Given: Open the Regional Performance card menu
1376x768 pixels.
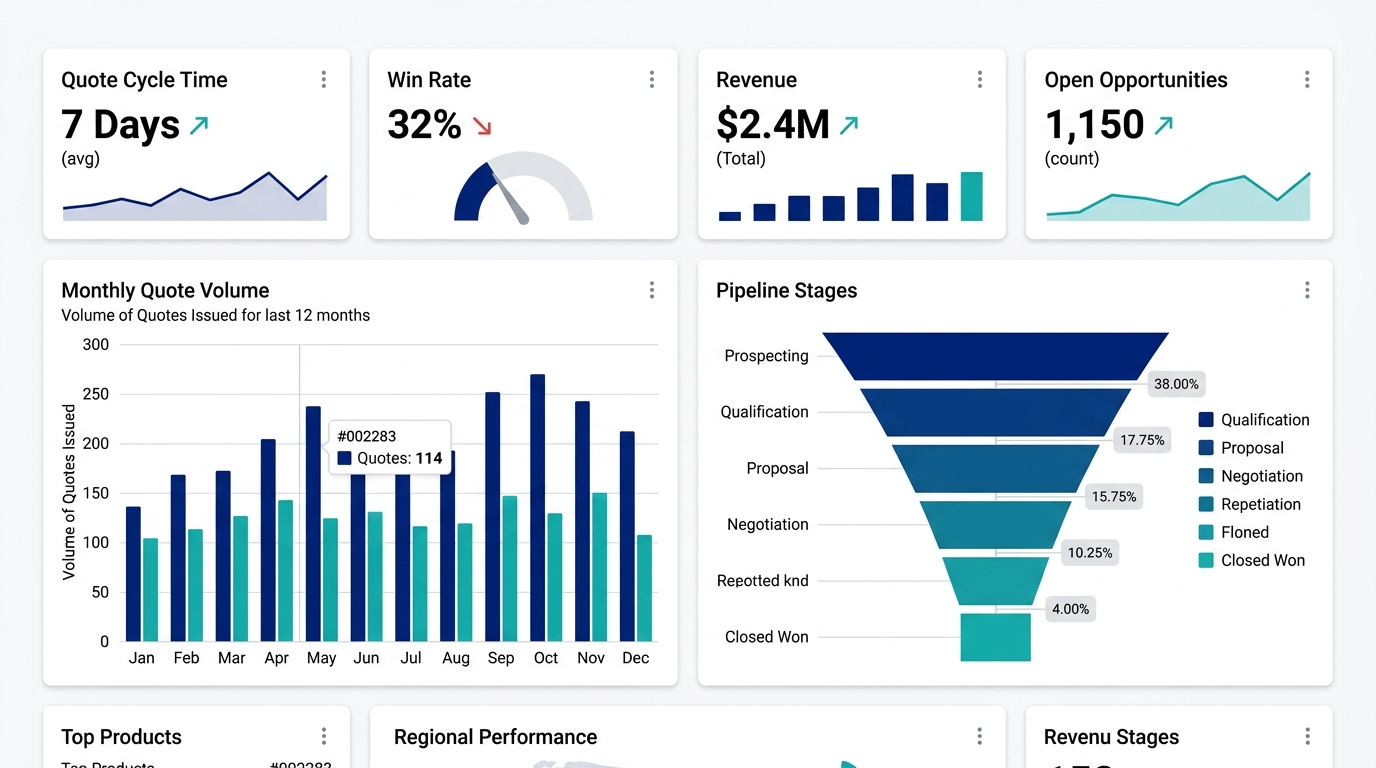Looking at the screenshot, I should pyautogui.click(x=979, y=736).
